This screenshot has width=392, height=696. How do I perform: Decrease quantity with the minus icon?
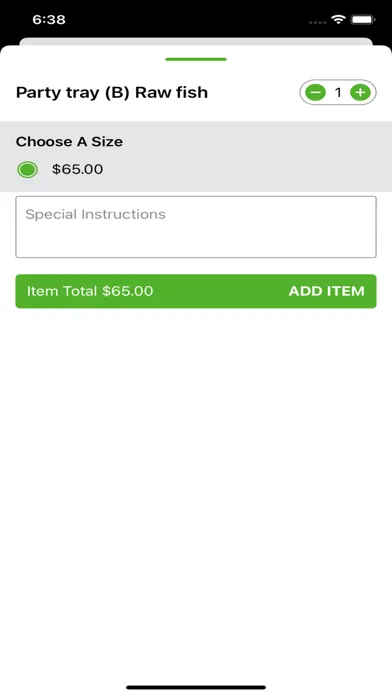[316, 92]
